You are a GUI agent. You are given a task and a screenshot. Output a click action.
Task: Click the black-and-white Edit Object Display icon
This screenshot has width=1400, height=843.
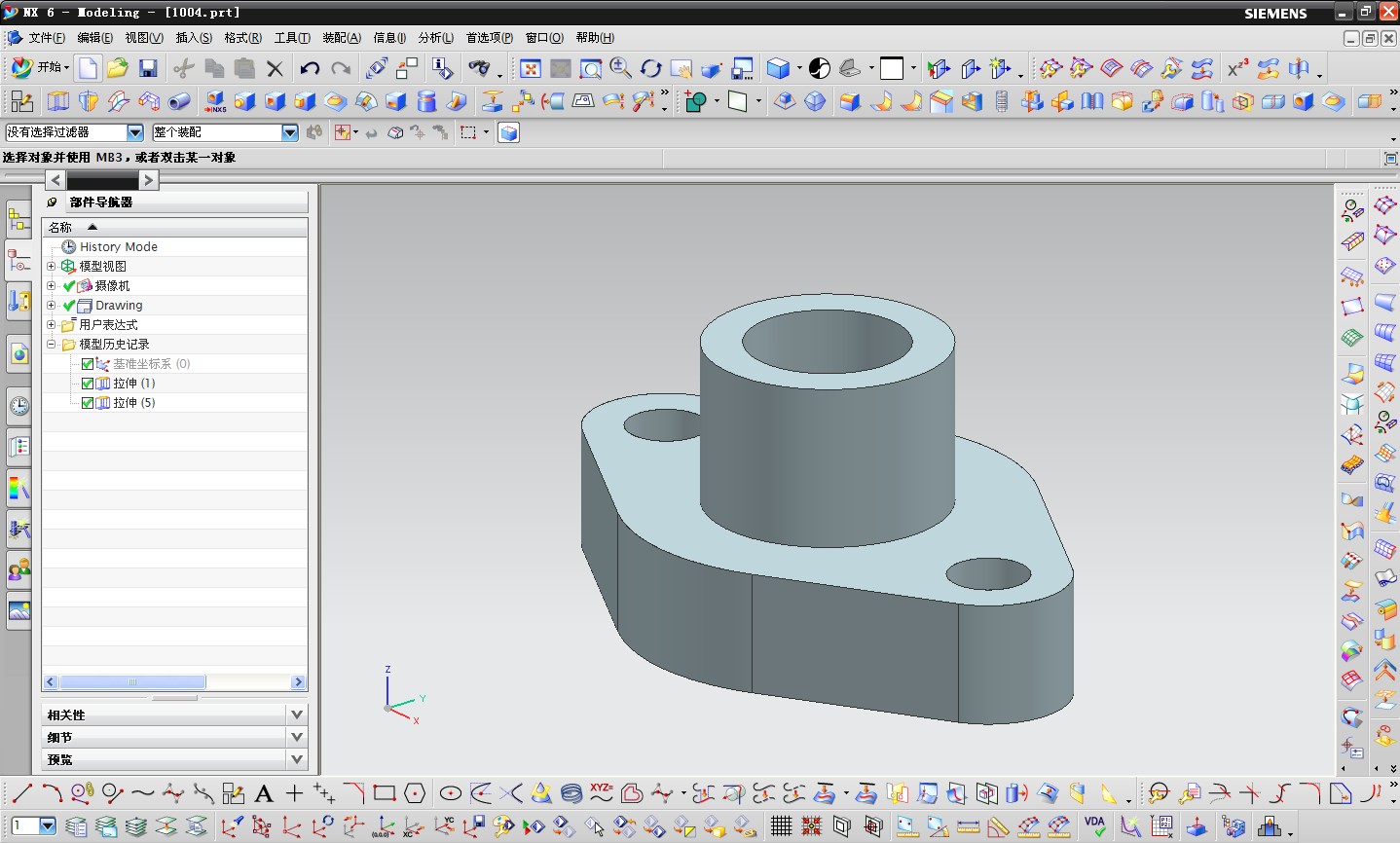(x=820, y=68)
